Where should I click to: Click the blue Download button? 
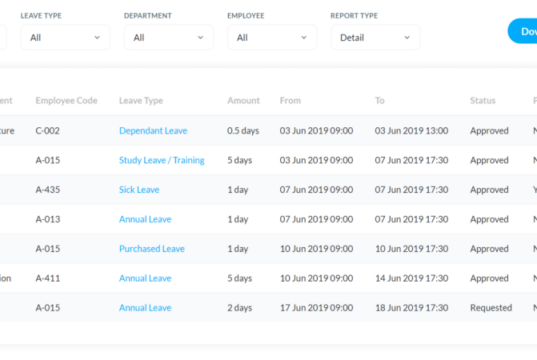click(523, 31)
